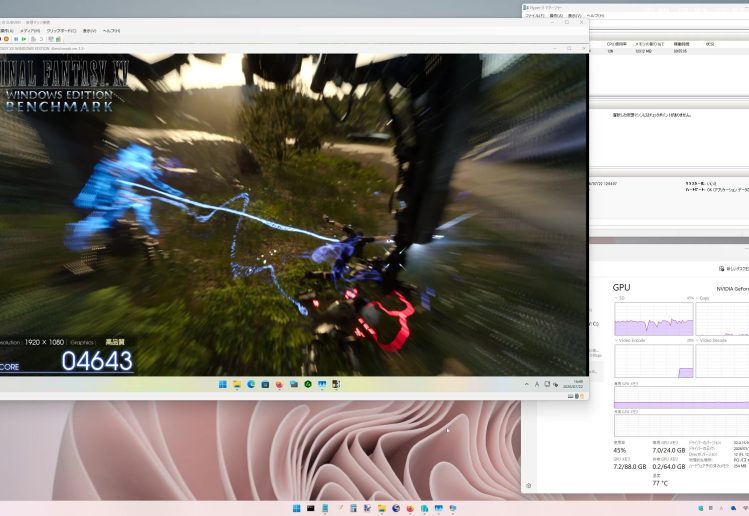Open クリップボード menu in VM connection window
749x516 pixels.
pos(61,31)
